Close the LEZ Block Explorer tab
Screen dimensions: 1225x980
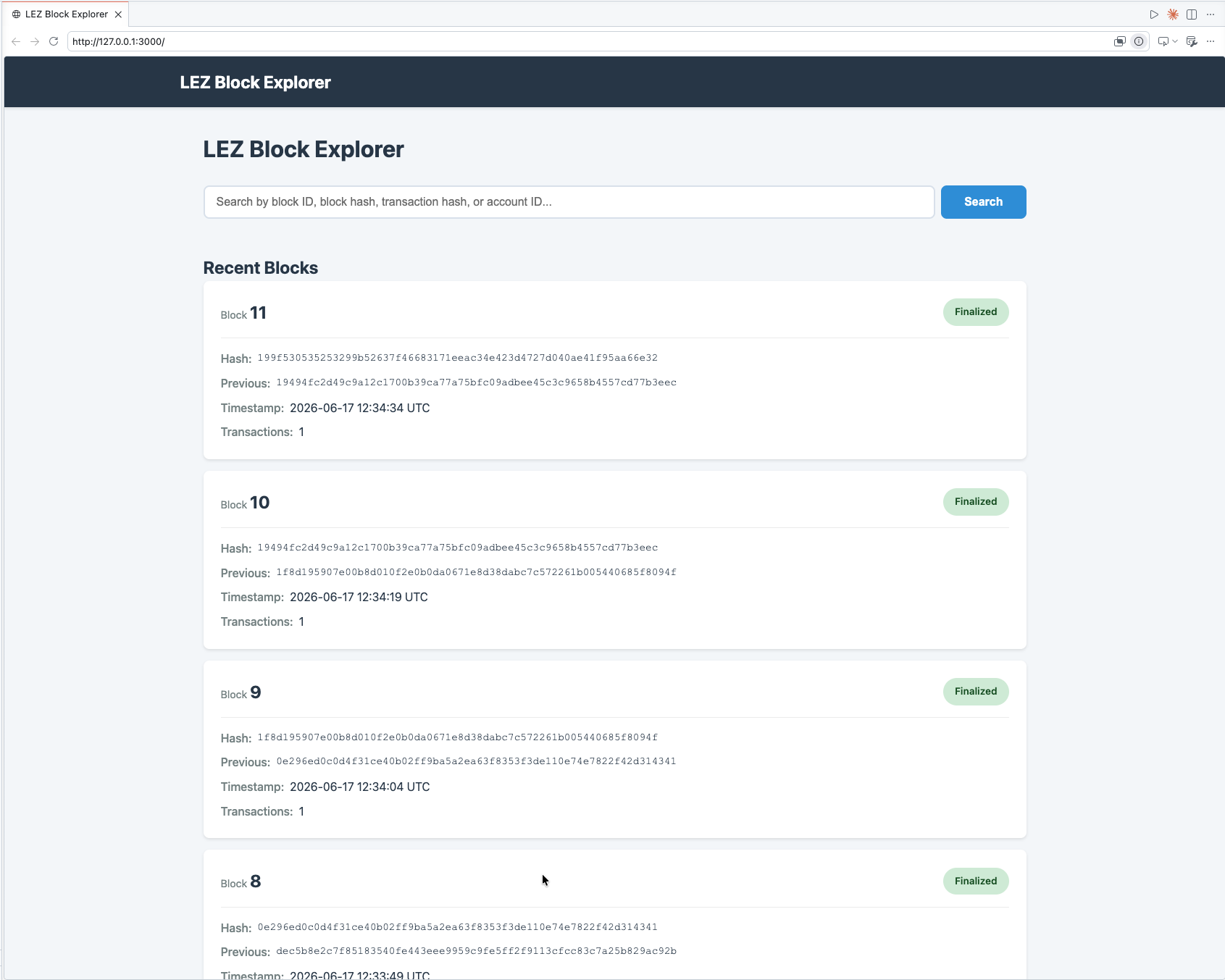(118, 14)
